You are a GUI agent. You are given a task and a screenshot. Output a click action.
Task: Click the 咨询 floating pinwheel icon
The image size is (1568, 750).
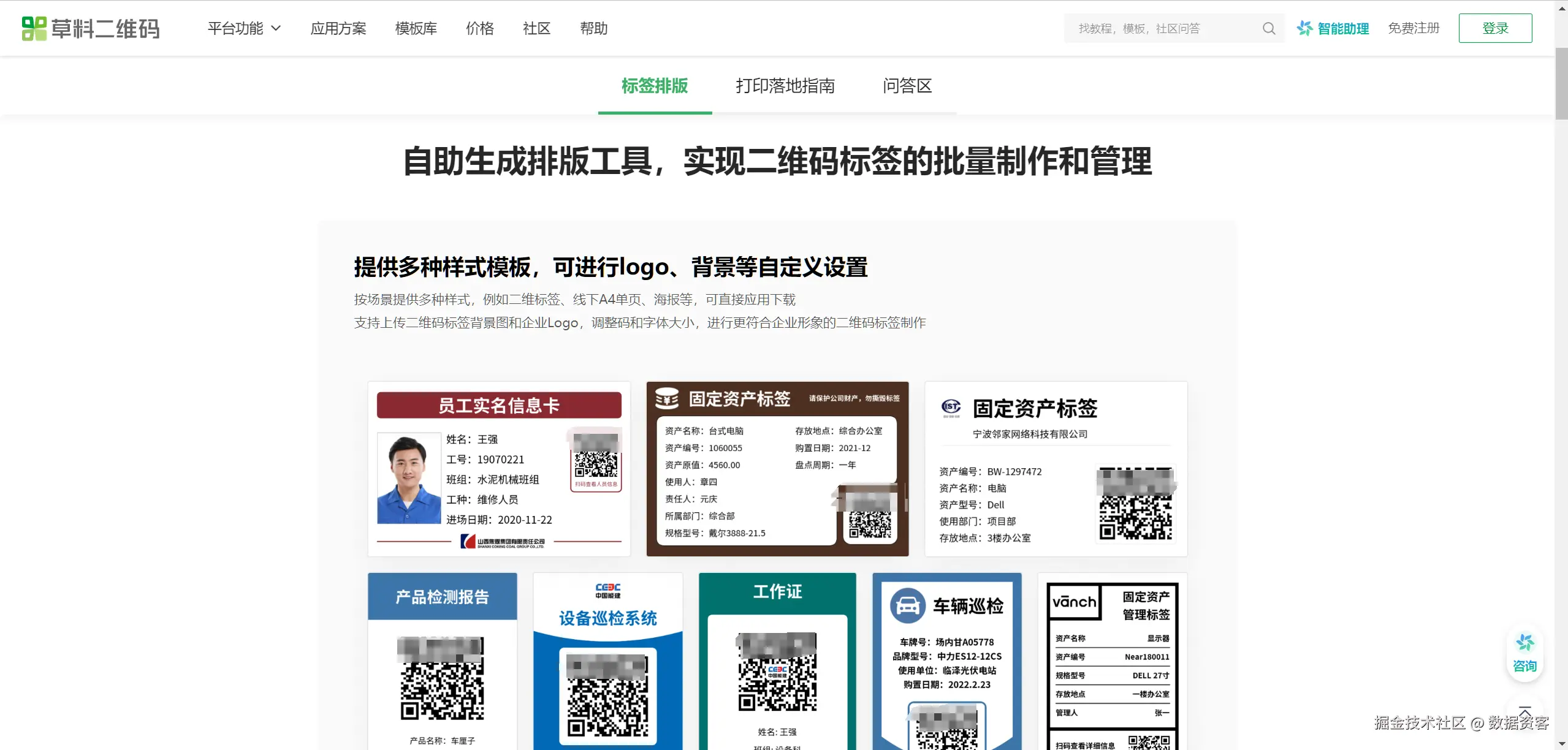coord(1524,643)
